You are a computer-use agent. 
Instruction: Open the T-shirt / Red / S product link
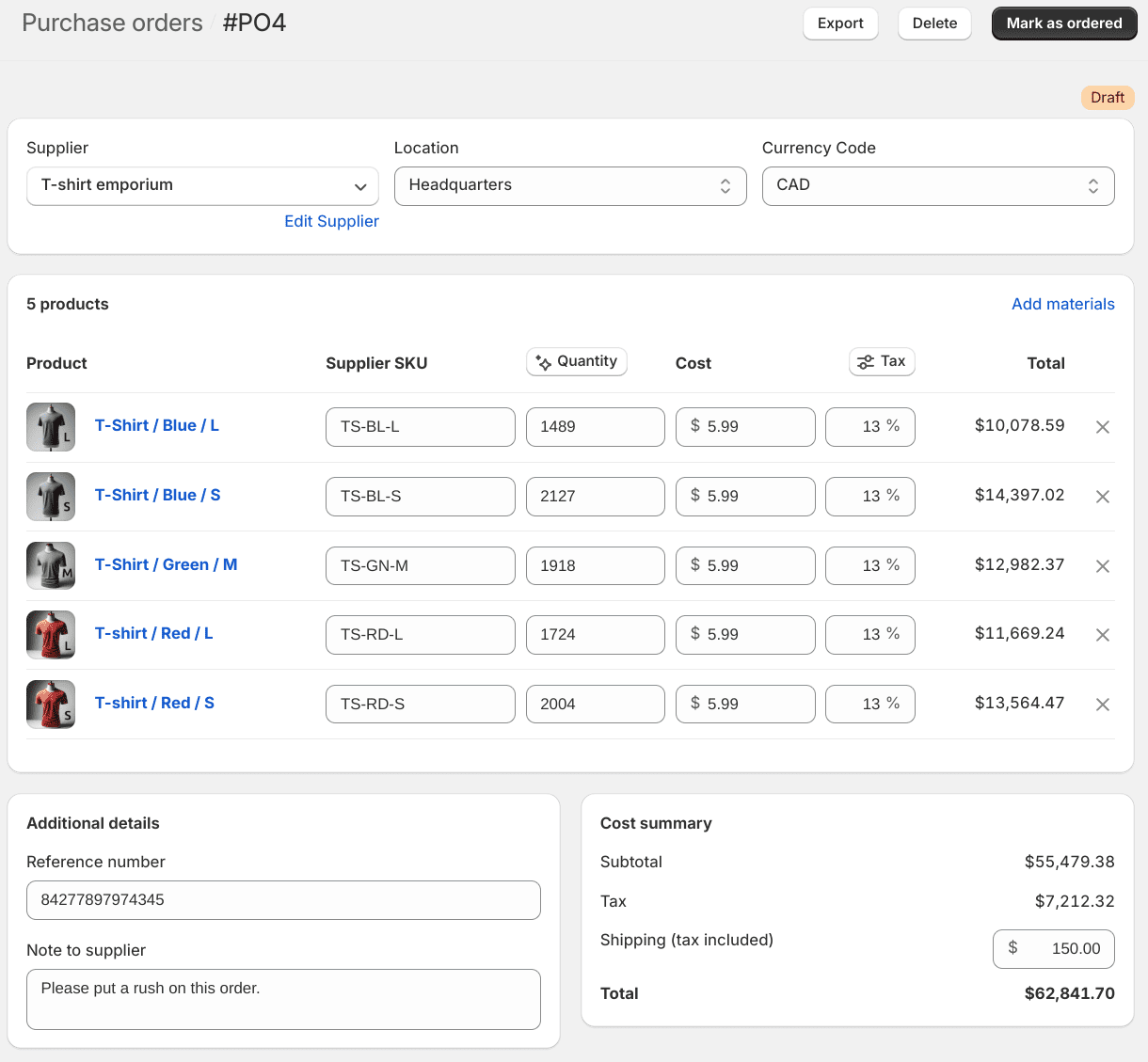pos(155,703)
